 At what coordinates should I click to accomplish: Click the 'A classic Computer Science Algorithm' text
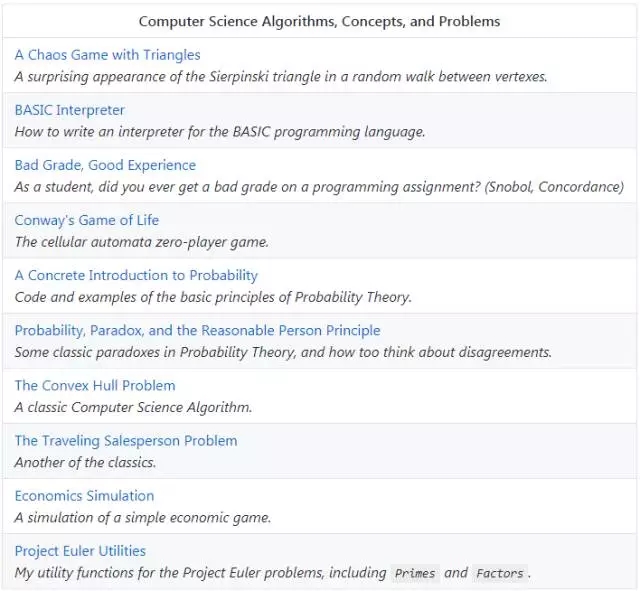pos(133,407)
